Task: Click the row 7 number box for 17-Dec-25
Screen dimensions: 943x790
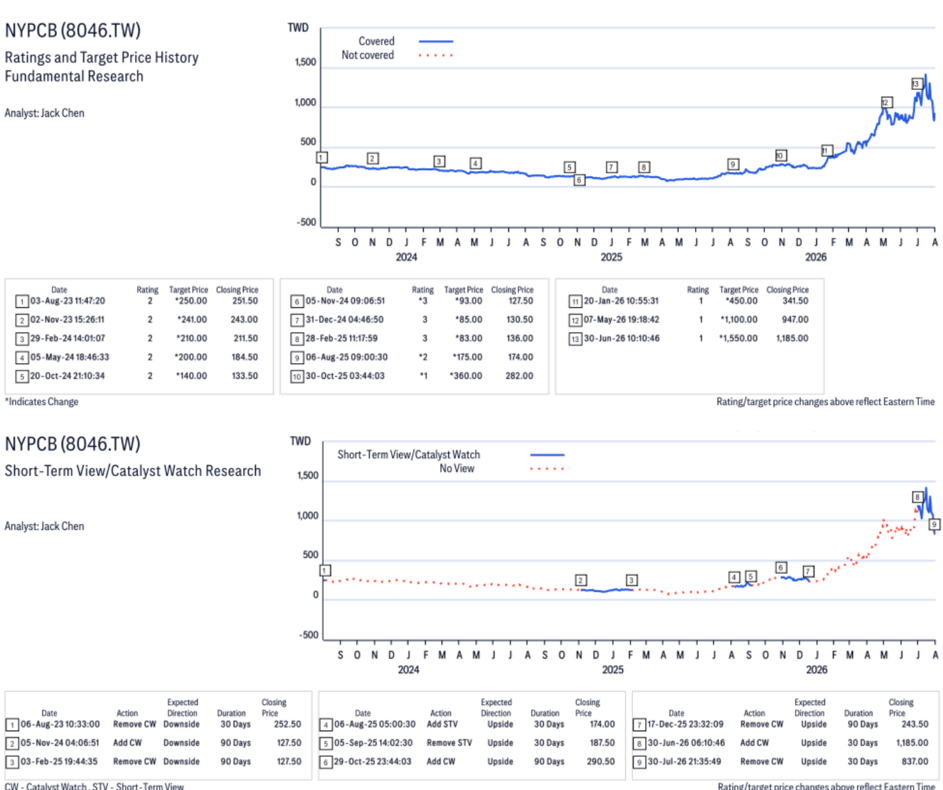Action: coord(640,724)
